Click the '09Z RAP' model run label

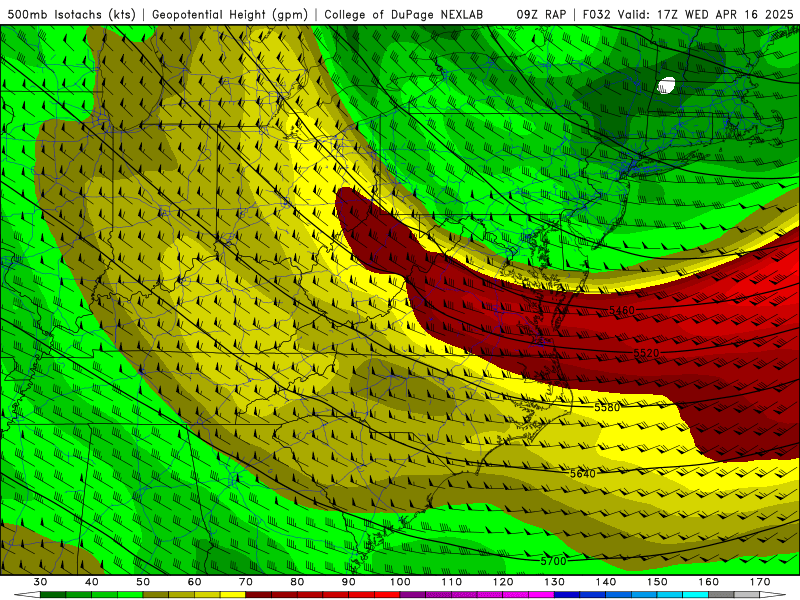click(541, 15)
